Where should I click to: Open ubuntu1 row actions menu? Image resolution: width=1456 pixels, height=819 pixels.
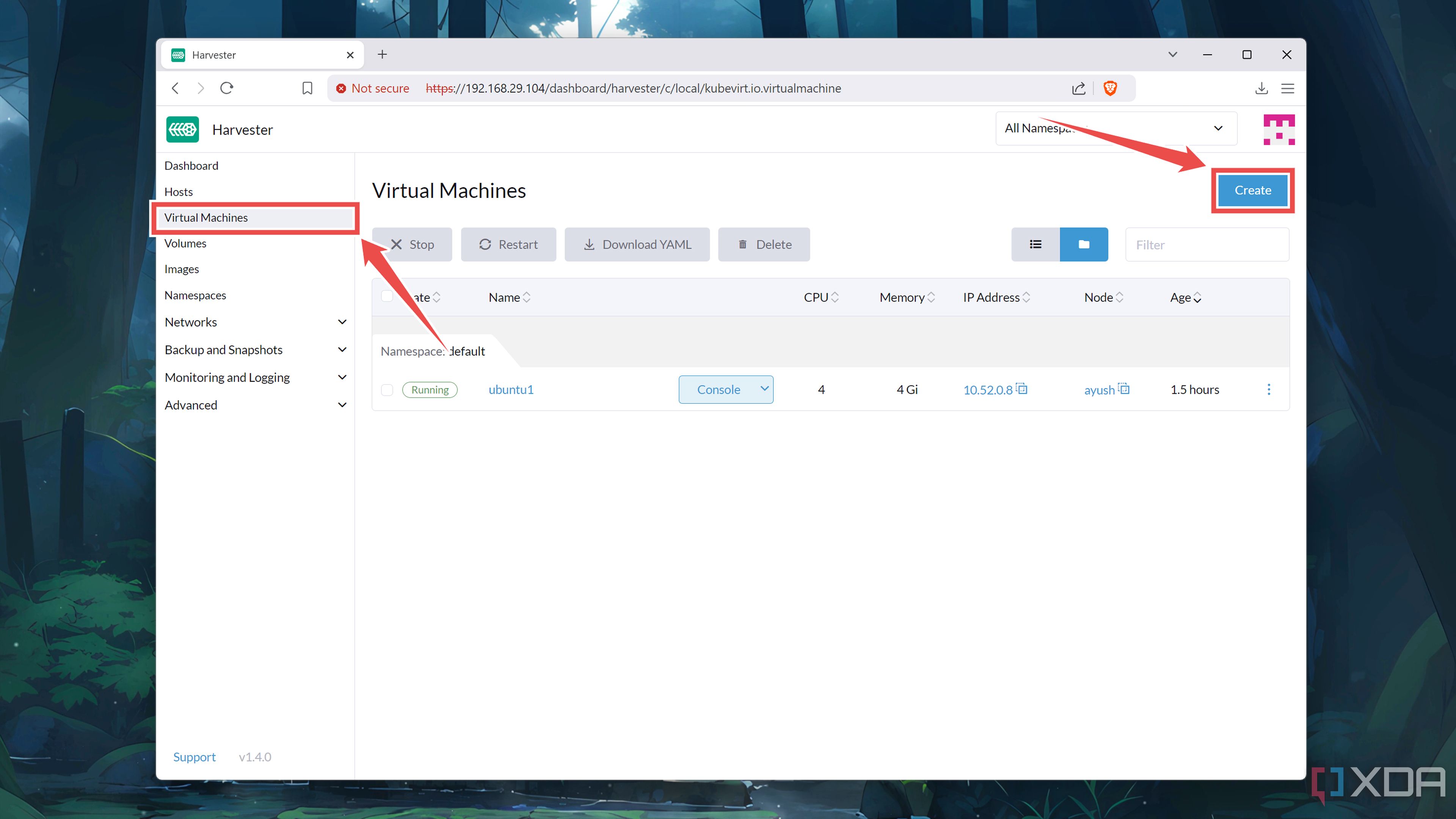tap(1269, 389)
